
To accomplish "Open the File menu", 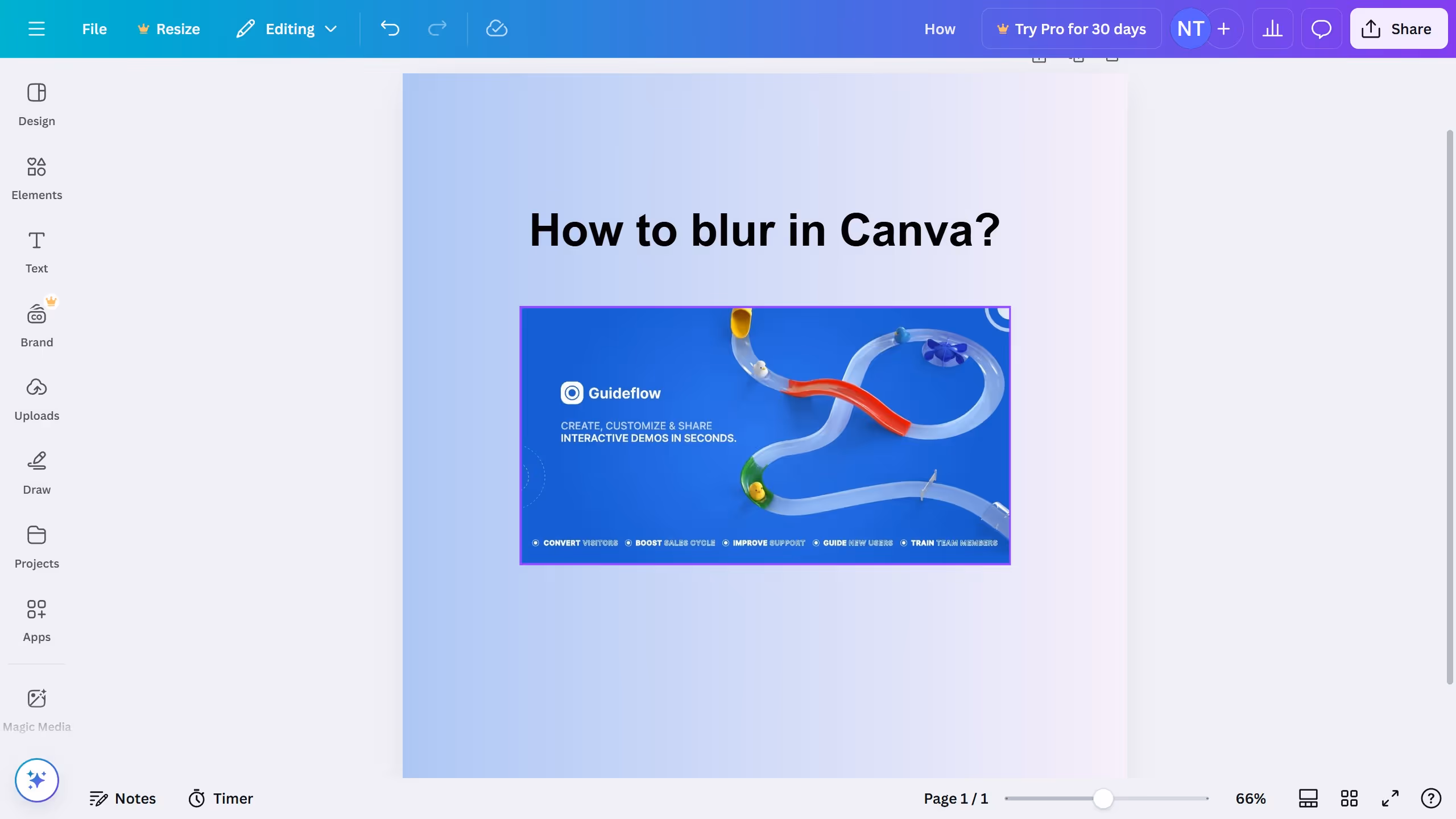I will tap(94, 28).
